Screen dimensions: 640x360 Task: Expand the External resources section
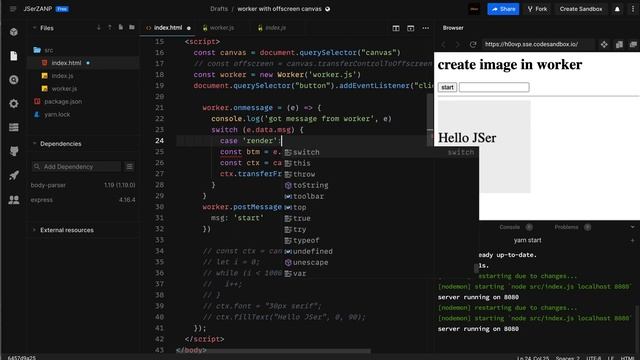click(34, 230)
